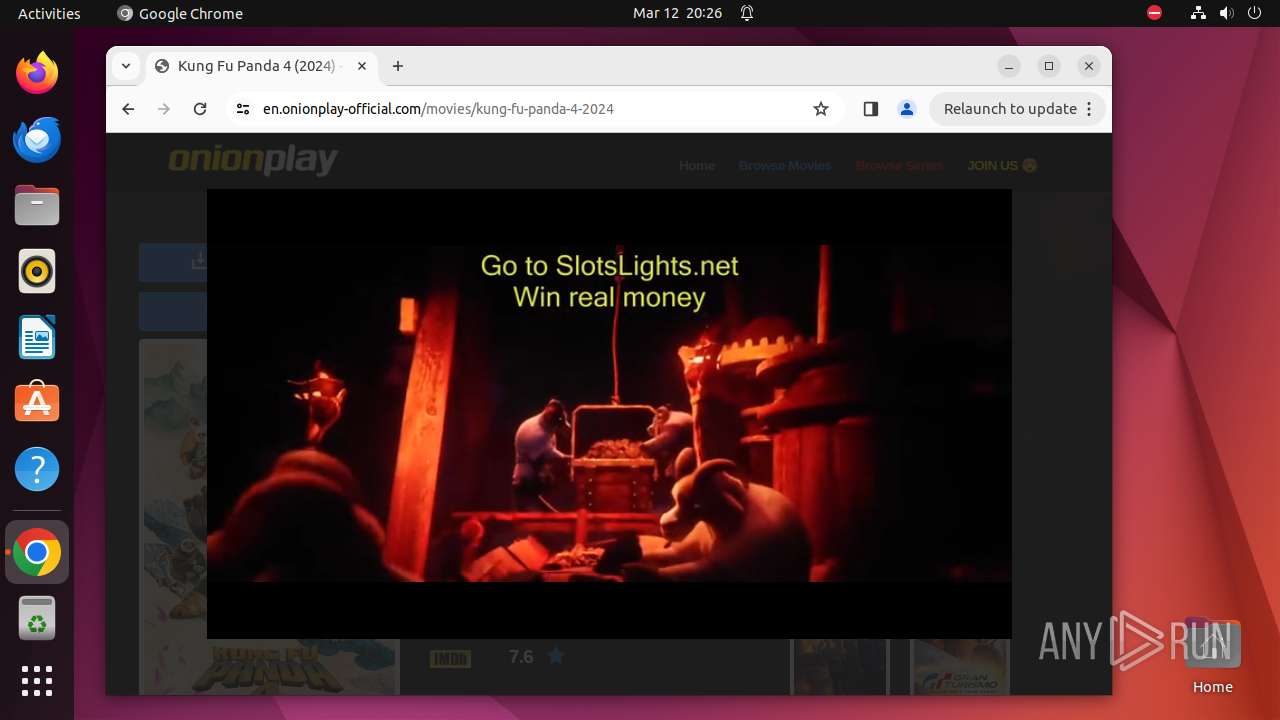
Task: Open Ubuntu Software store icon
Action: point(37,403)
